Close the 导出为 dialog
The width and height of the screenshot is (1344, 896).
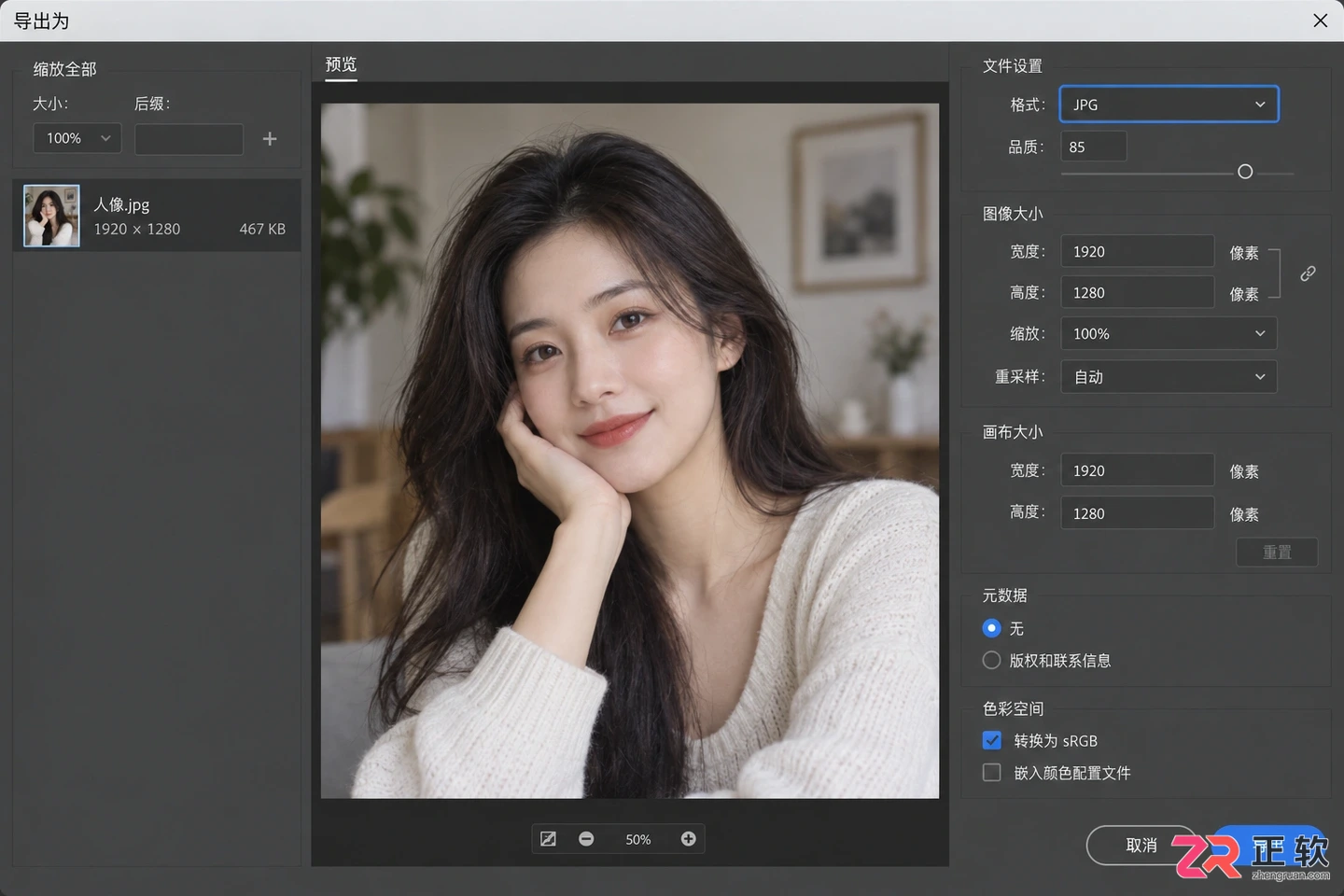(1320, 21)
